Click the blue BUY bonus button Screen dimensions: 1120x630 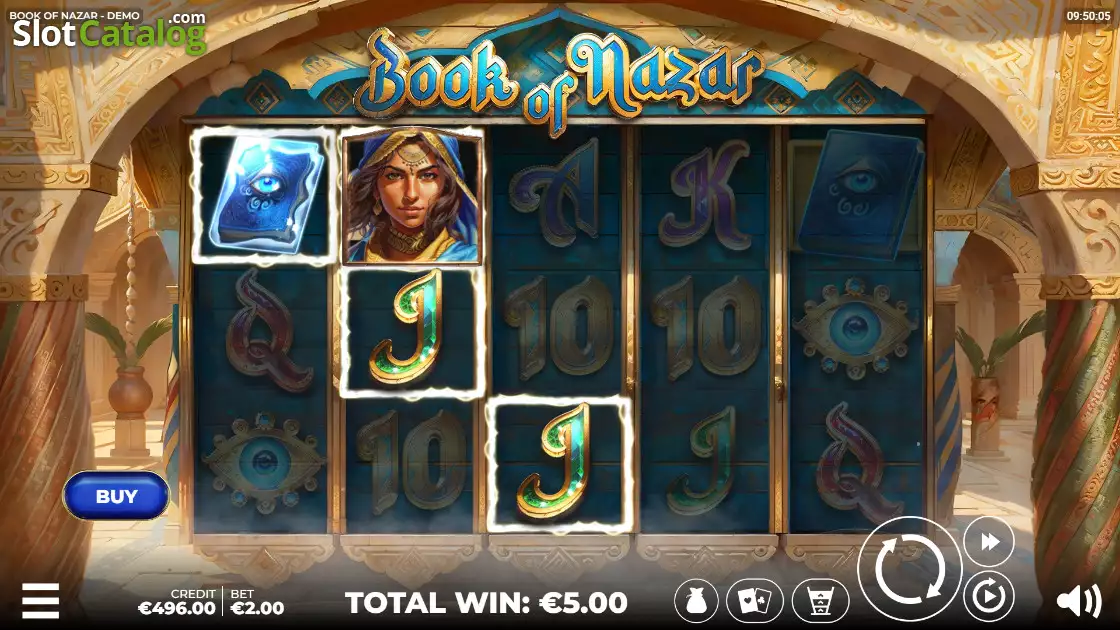click(x=116, y=496)
